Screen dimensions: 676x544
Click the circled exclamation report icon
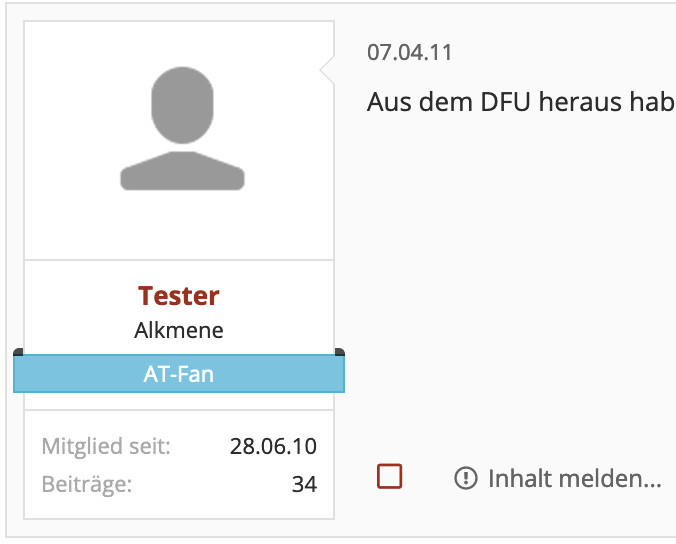pos(466,478)
